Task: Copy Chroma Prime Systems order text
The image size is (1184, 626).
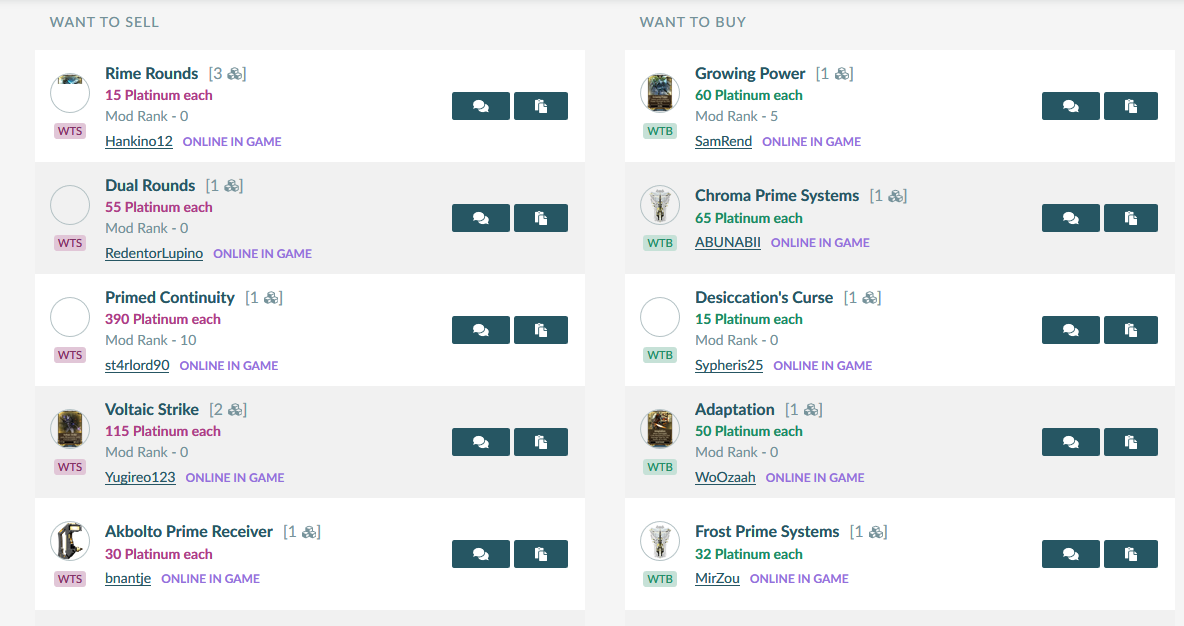Action: coord(1130,218)
